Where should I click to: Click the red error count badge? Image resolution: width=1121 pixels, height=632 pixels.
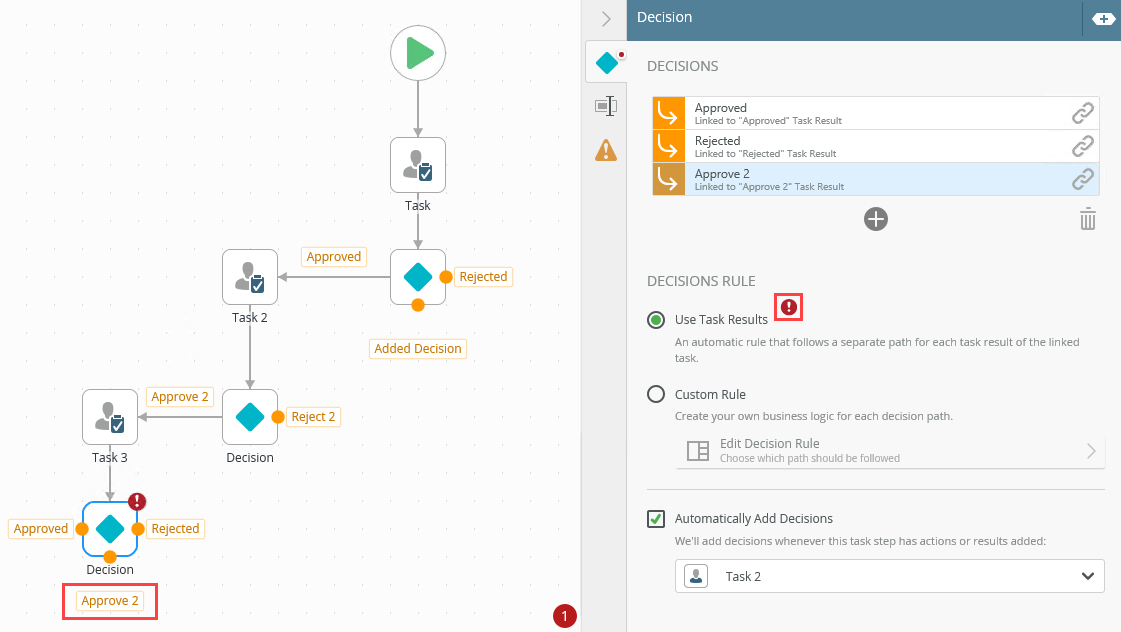(x=564, y=617)
